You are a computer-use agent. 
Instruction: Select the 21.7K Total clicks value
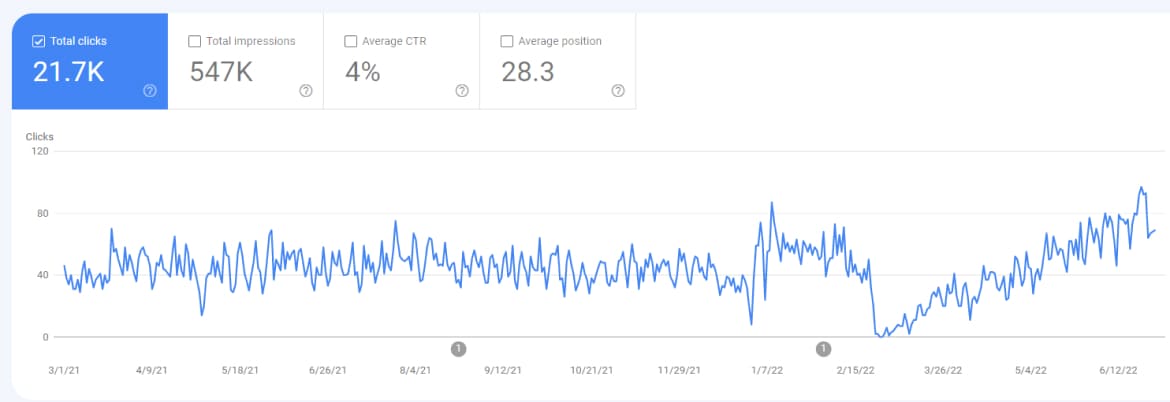pos(68,72)
